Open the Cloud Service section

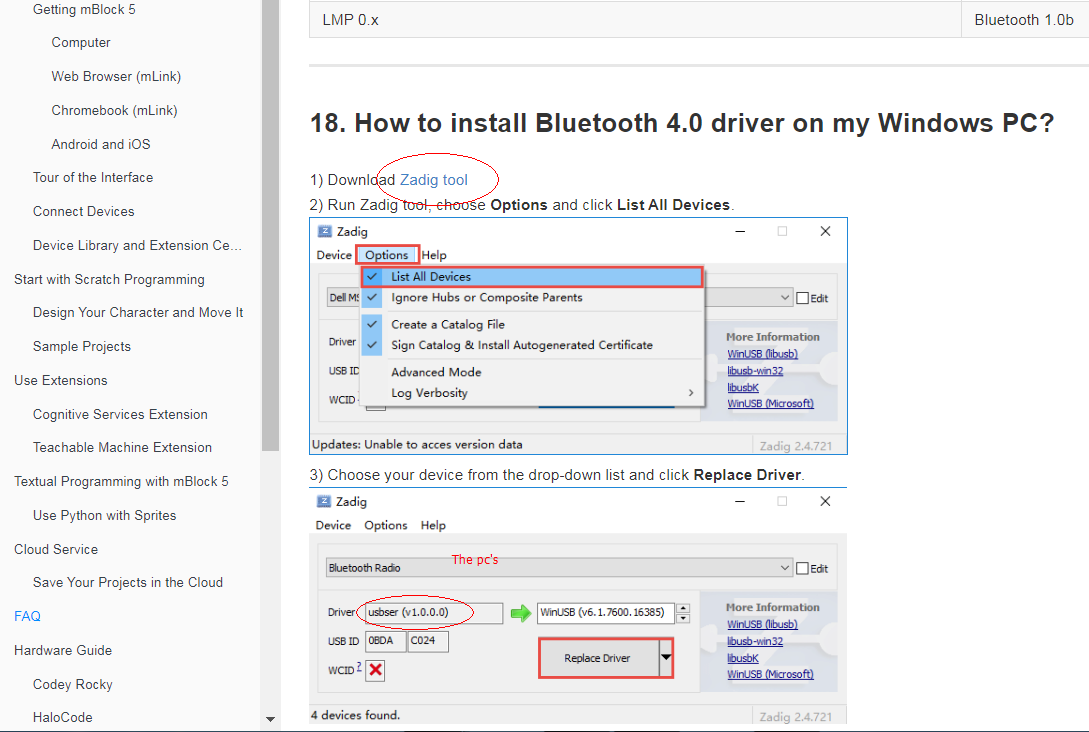pyautogui.click(x=56, y=549)
